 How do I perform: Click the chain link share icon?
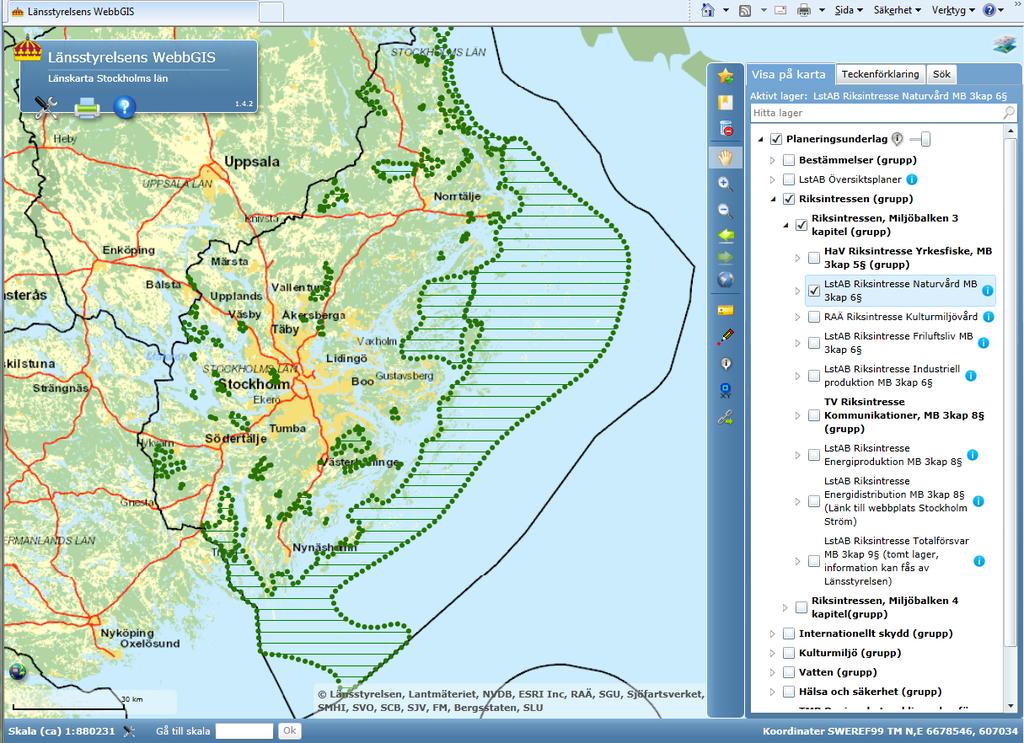(725, 418)
